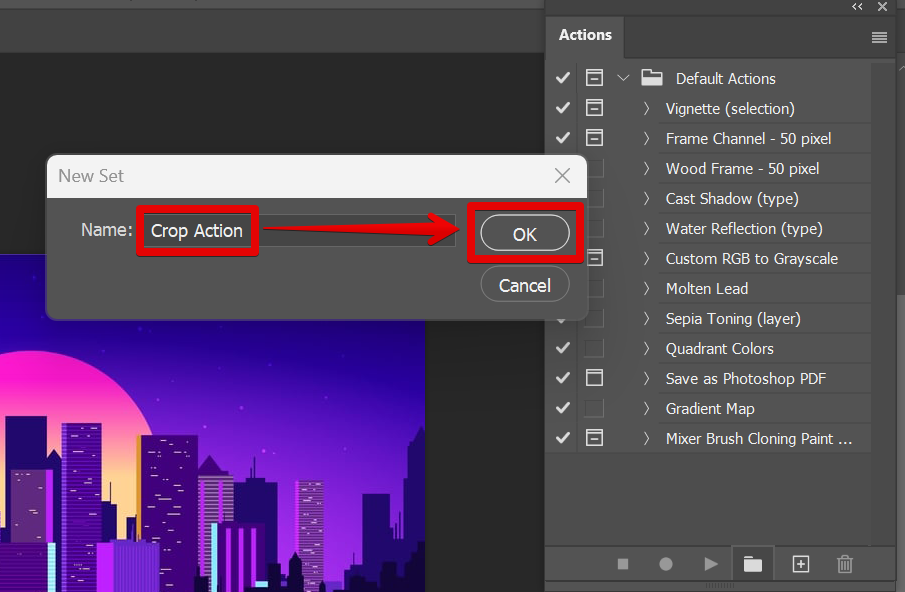Screen dimensions: 905x592
Task: Click the create new set folder icon
Action: click(x=753, y=564)
